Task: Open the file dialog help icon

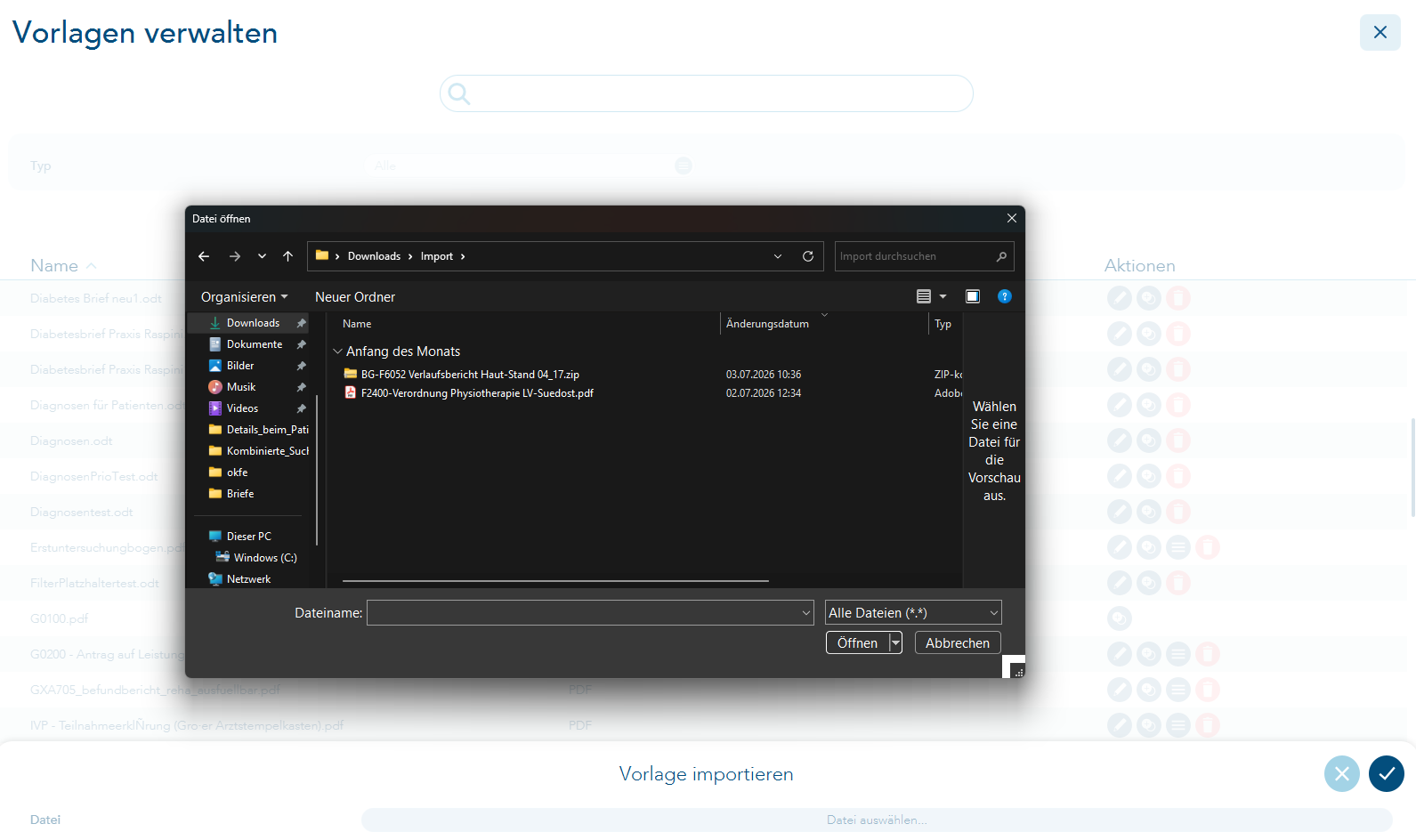Action: point(1005,296)
